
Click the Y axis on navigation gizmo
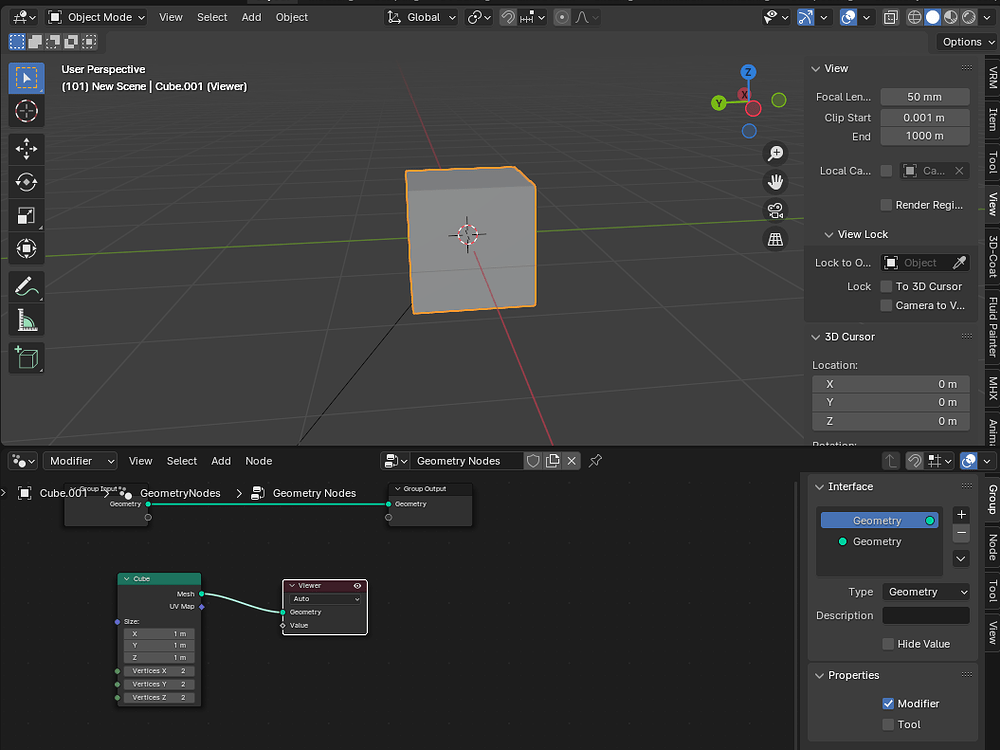pos(719,103)
